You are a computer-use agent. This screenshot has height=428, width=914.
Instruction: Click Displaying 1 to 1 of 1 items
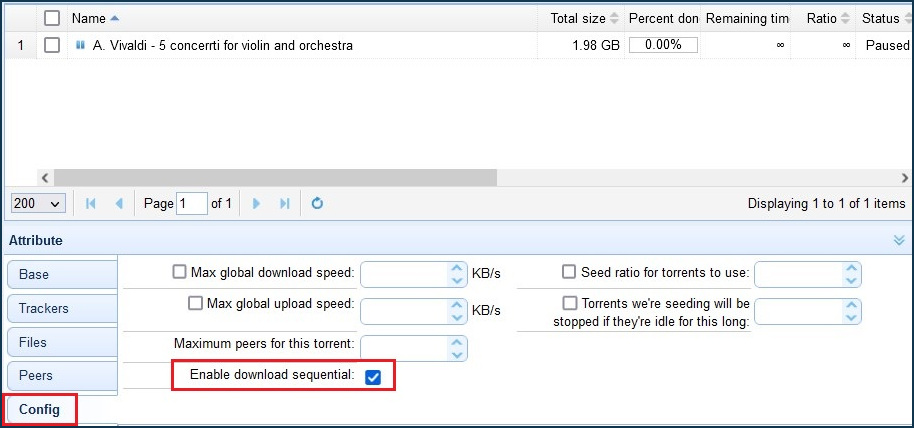(827, 204)
